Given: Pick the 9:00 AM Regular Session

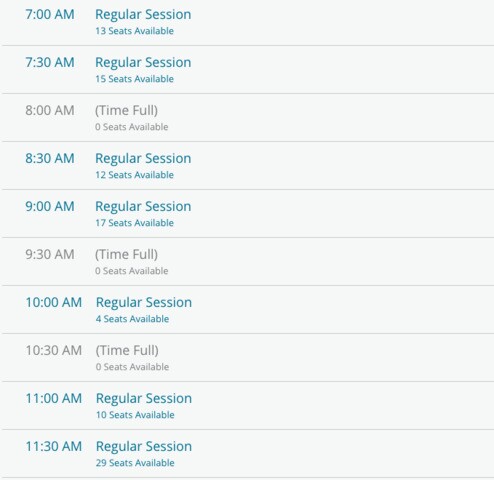Looking at the screenshot, I should tap(248, 214).
